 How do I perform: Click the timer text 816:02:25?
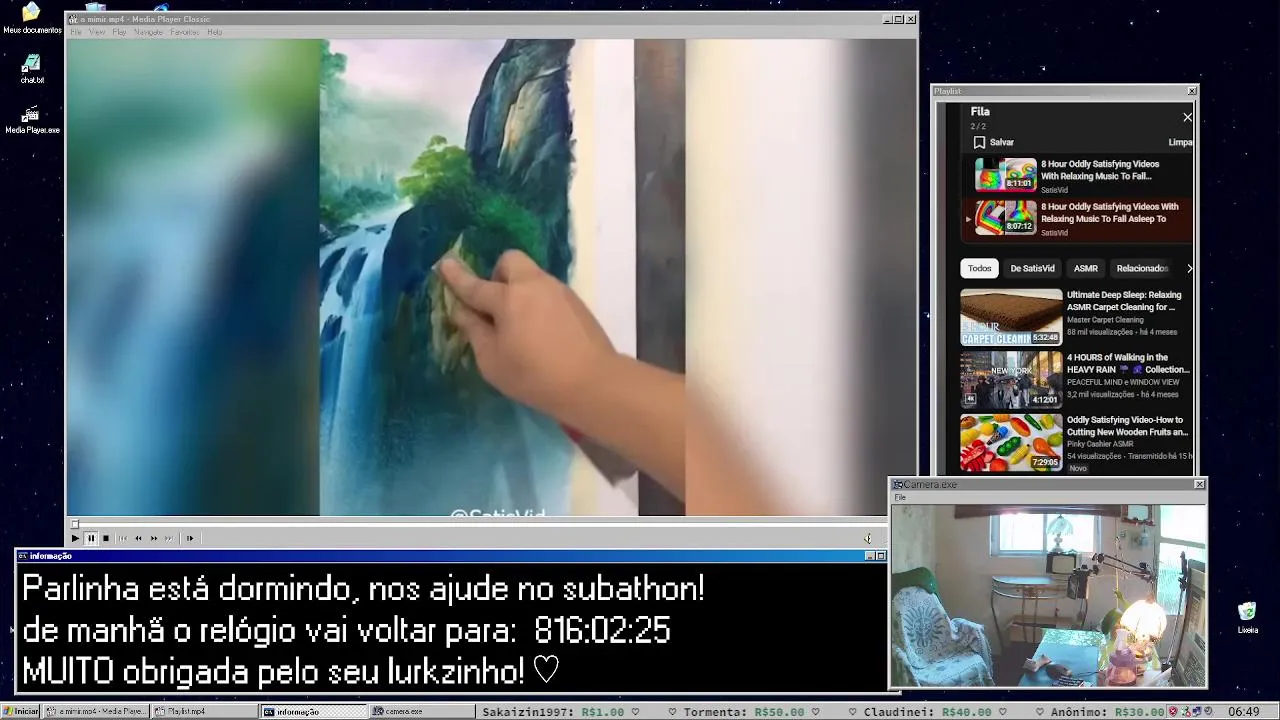point(602,631)
